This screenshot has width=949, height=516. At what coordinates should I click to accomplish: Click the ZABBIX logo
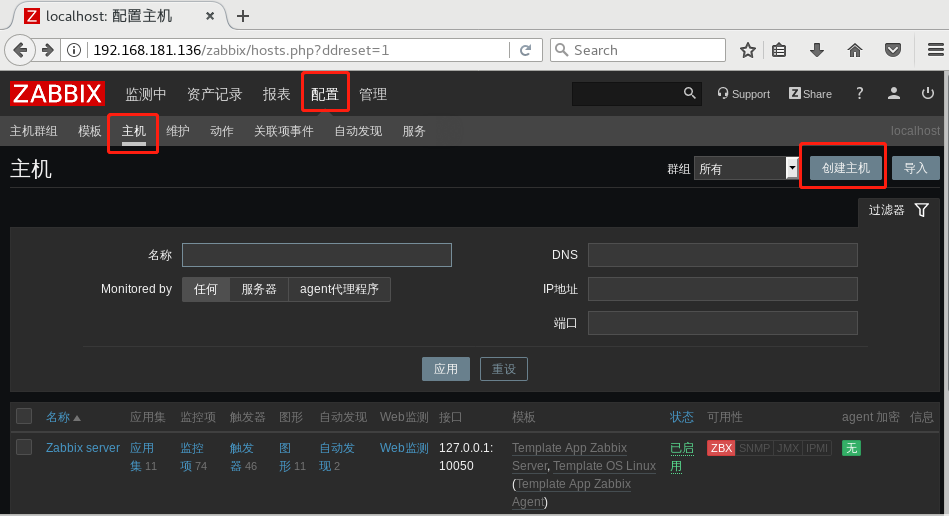click(x=57, y=94)
